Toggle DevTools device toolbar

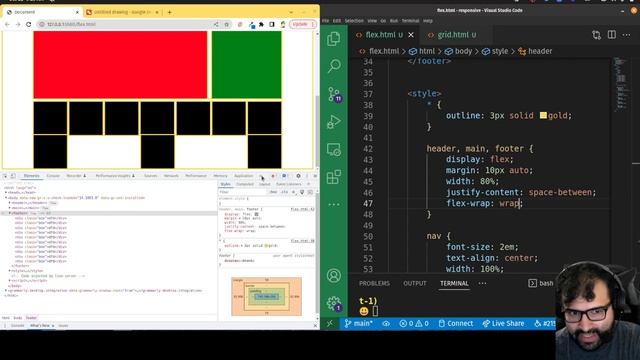13,176
